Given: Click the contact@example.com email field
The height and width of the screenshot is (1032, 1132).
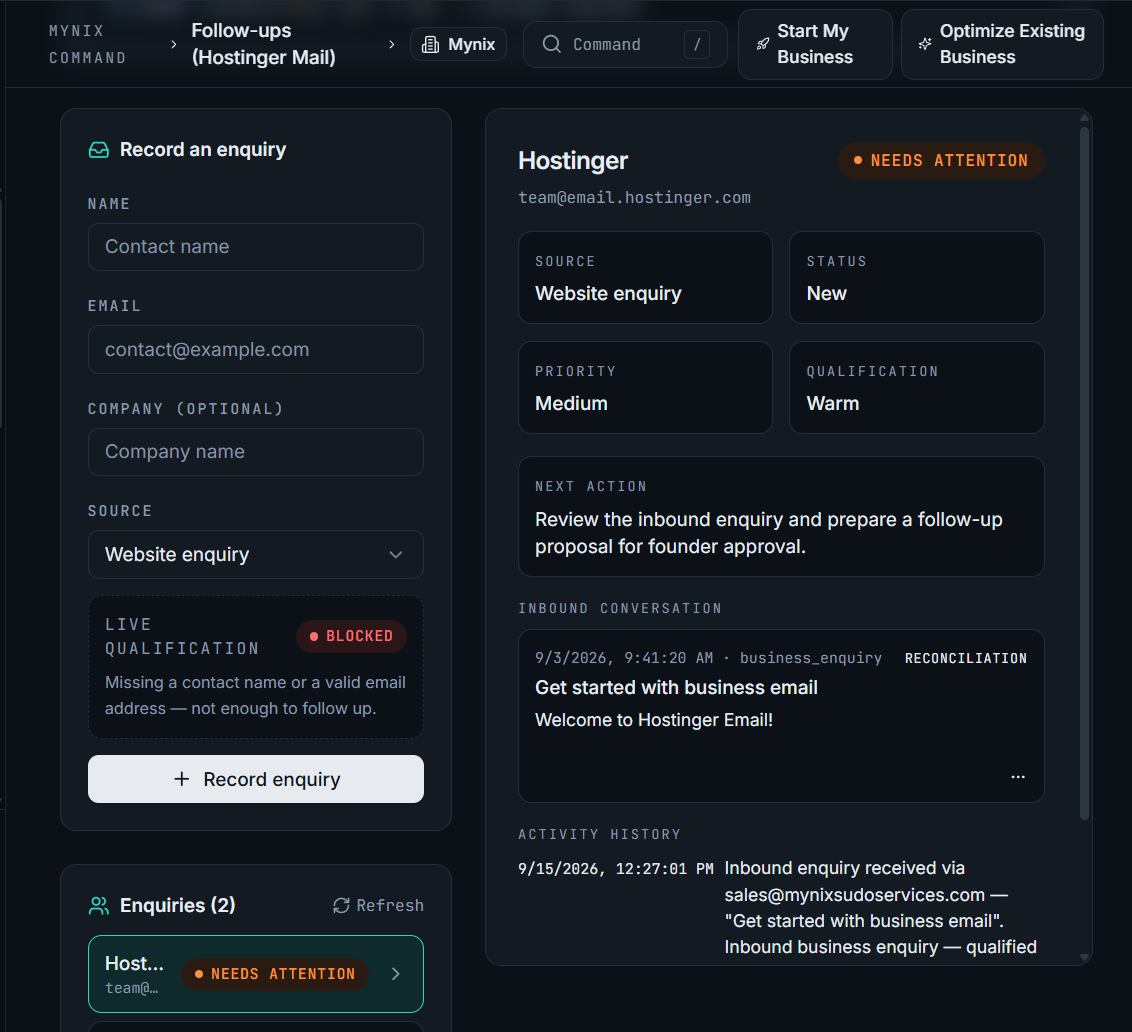Looking at the screenshot, I should [256, 350].
